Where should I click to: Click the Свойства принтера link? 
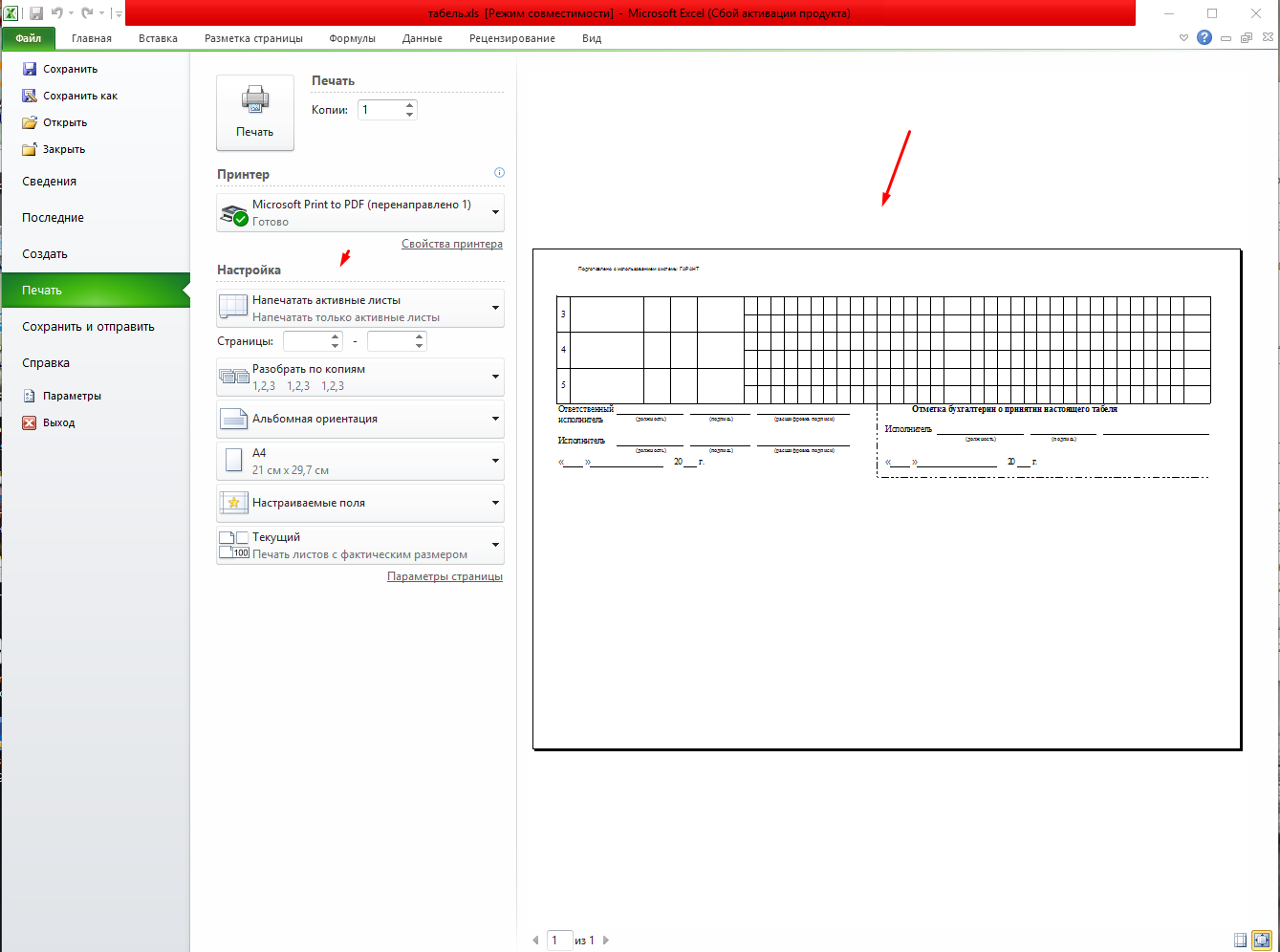coord(452,244)
